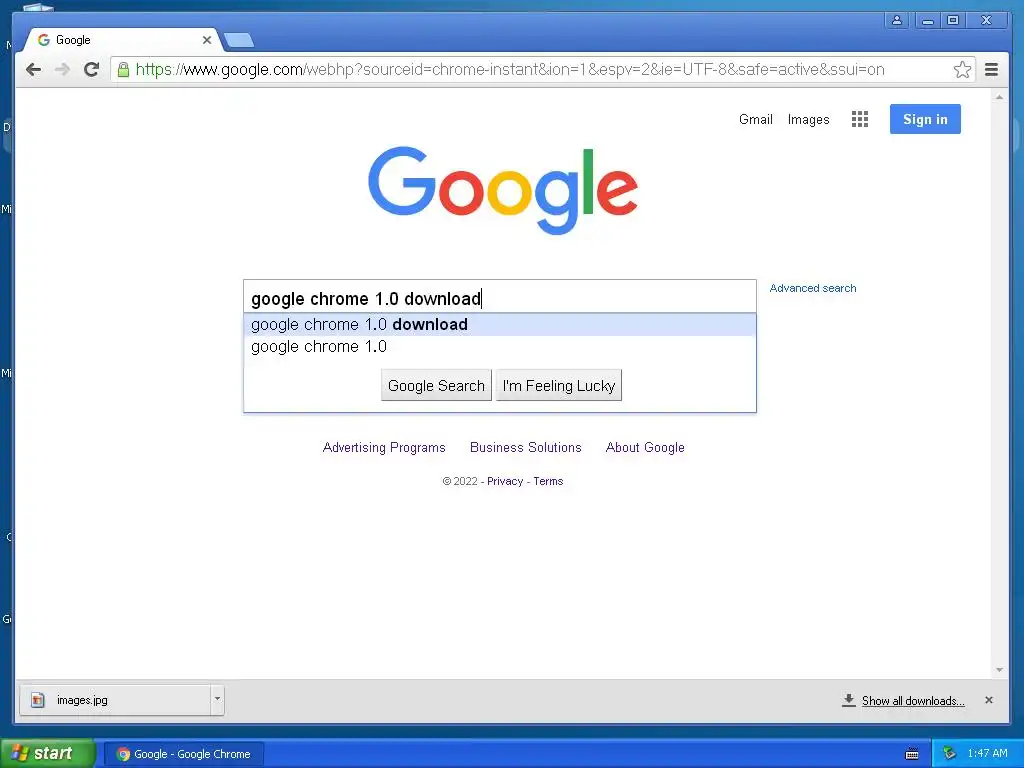
Task: Click in the Google search box
Action: pos(500,297)
